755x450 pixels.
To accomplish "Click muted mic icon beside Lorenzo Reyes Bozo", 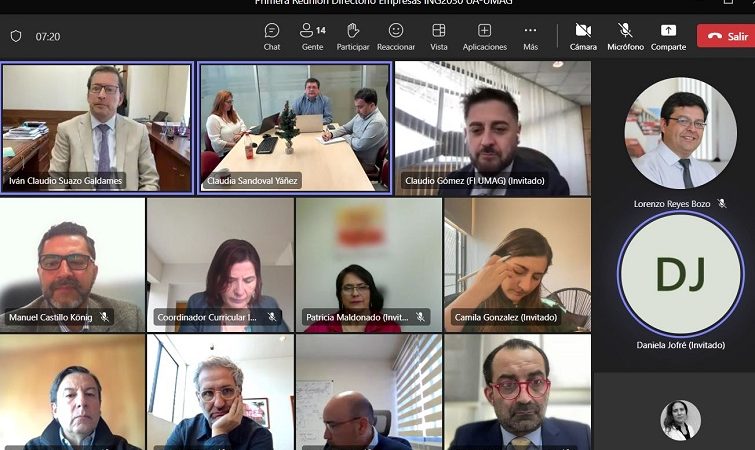I will pos(722,204).
